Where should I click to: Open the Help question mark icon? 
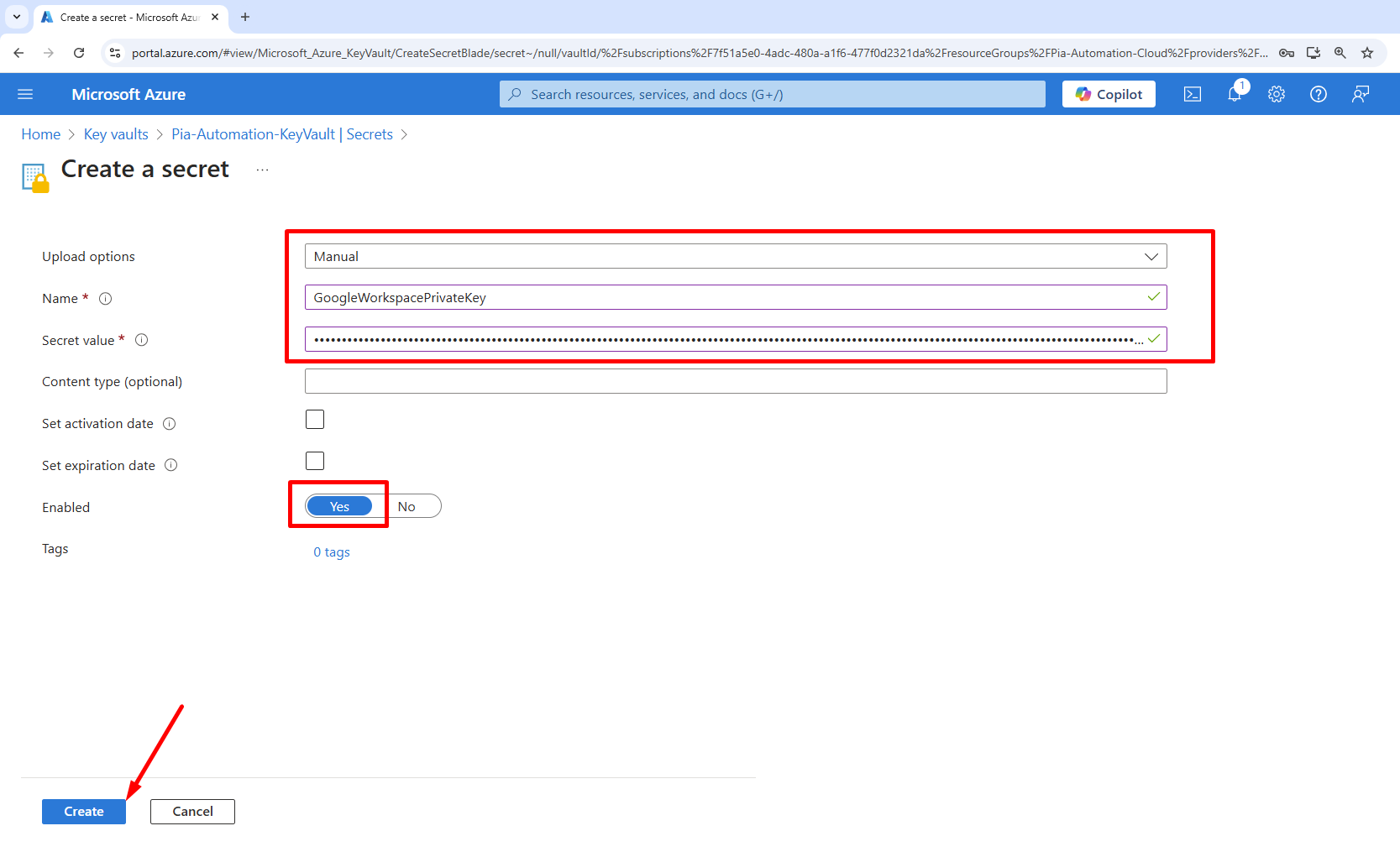[x=1319, y=94]
